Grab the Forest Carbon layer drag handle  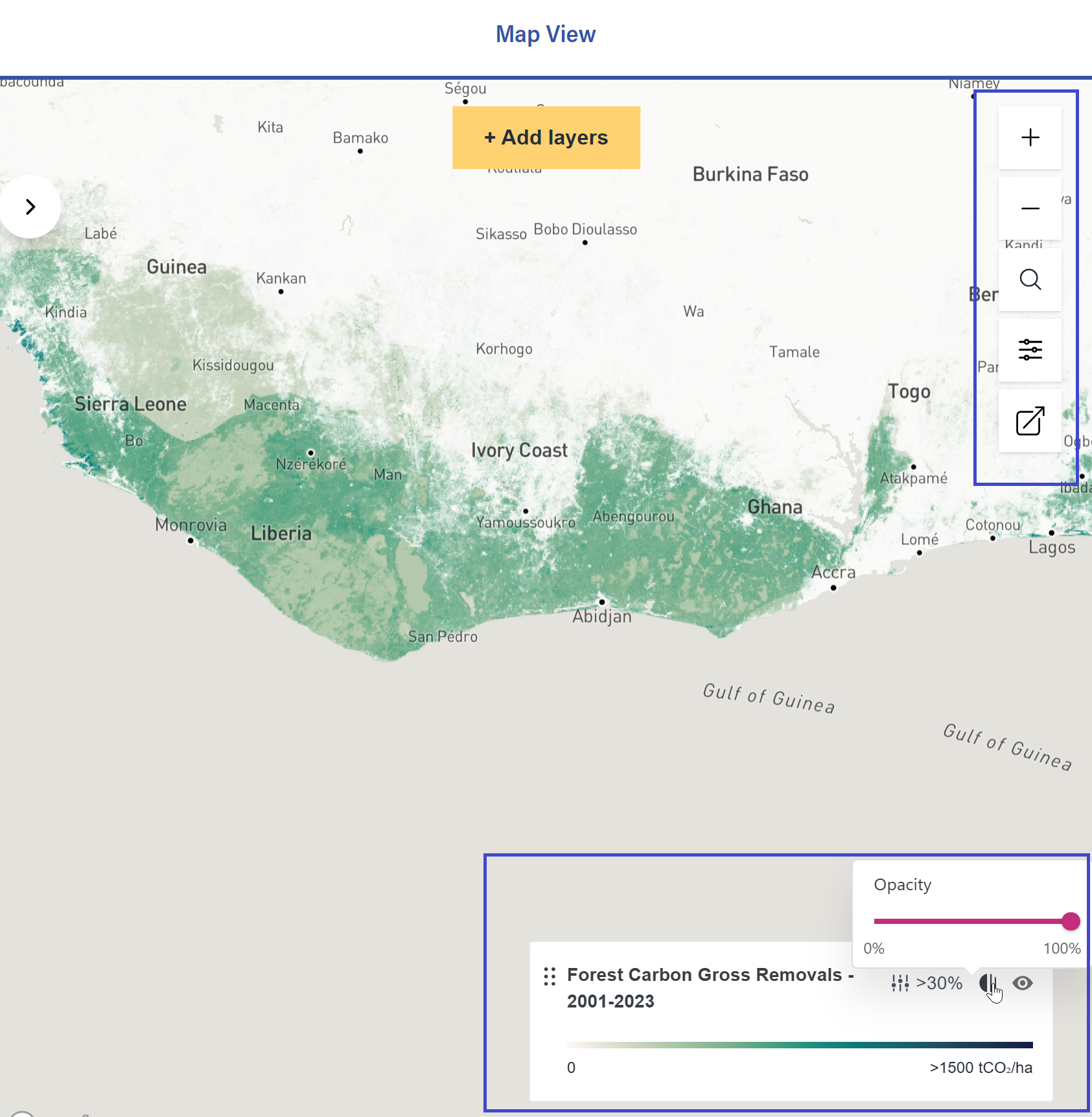coord(550,976)
